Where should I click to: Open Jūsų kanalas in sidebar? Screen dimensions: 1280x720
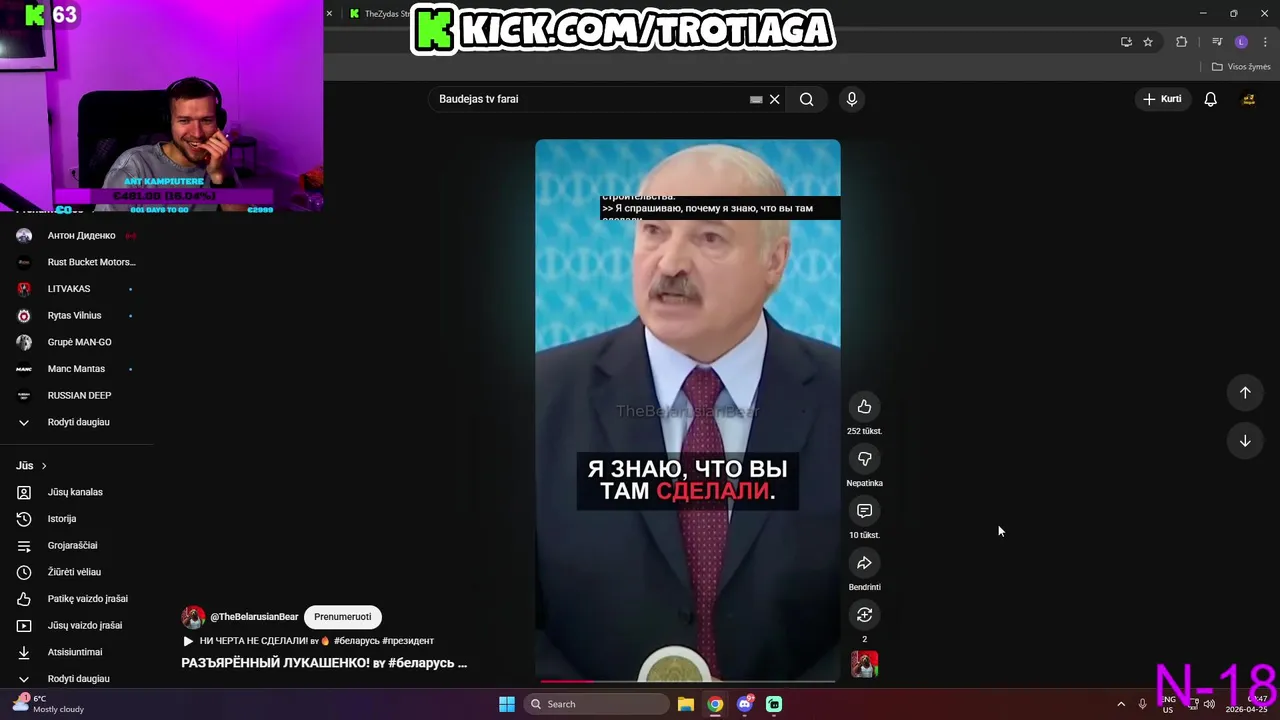pyautogui.click(x=76, y=492)
